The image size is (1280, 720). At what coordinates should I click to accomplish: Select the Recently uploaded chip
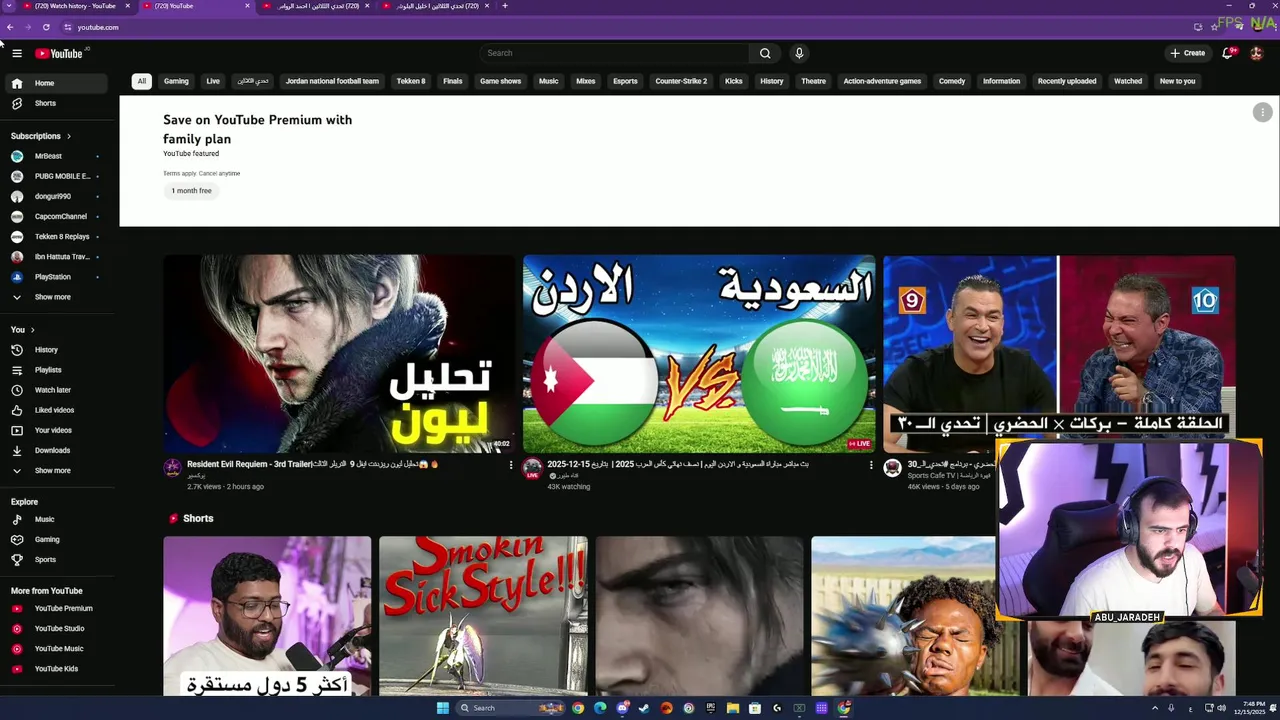click(x=1067, y=81)
